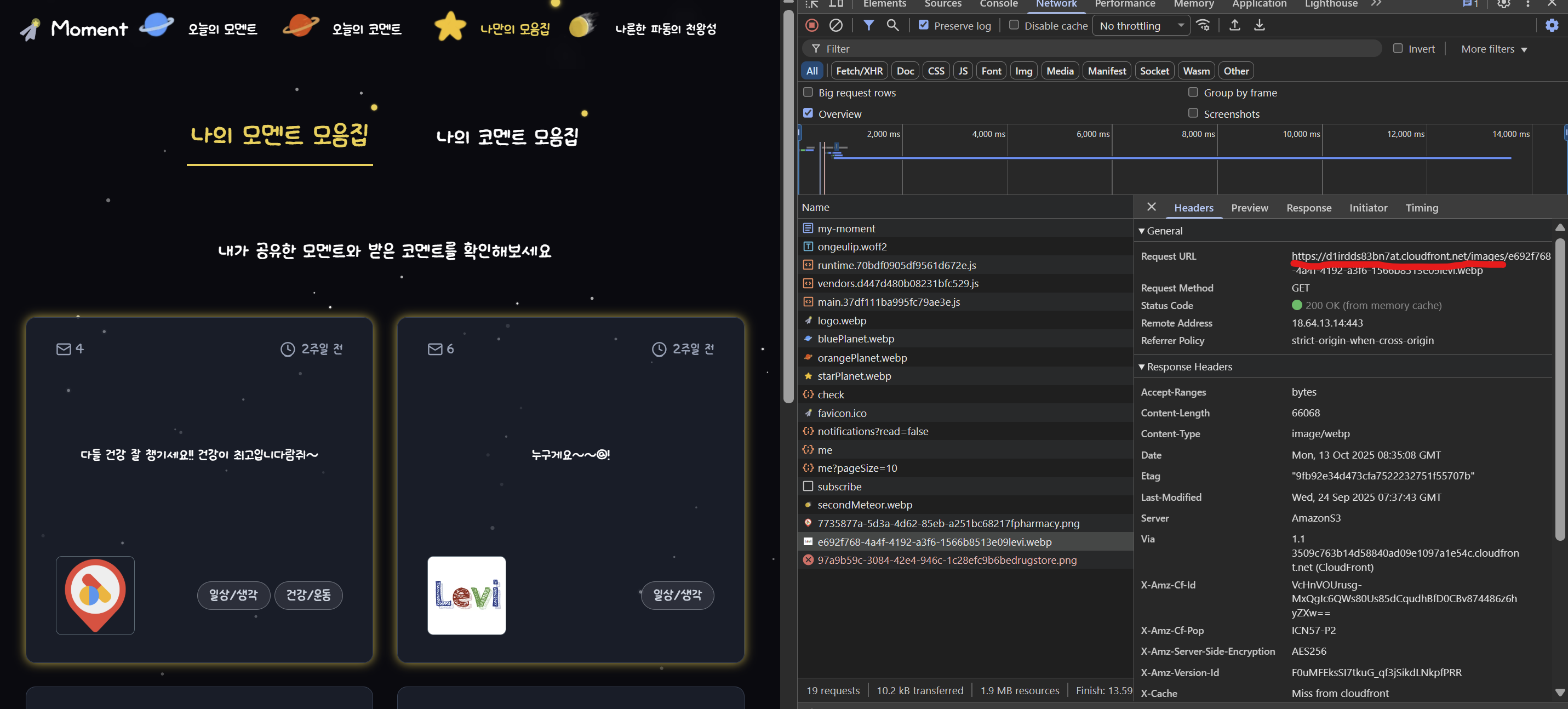Open network conditions wifi icon
The width and height of the screenshot is (1568, 709).
[x=1203, y=25]
